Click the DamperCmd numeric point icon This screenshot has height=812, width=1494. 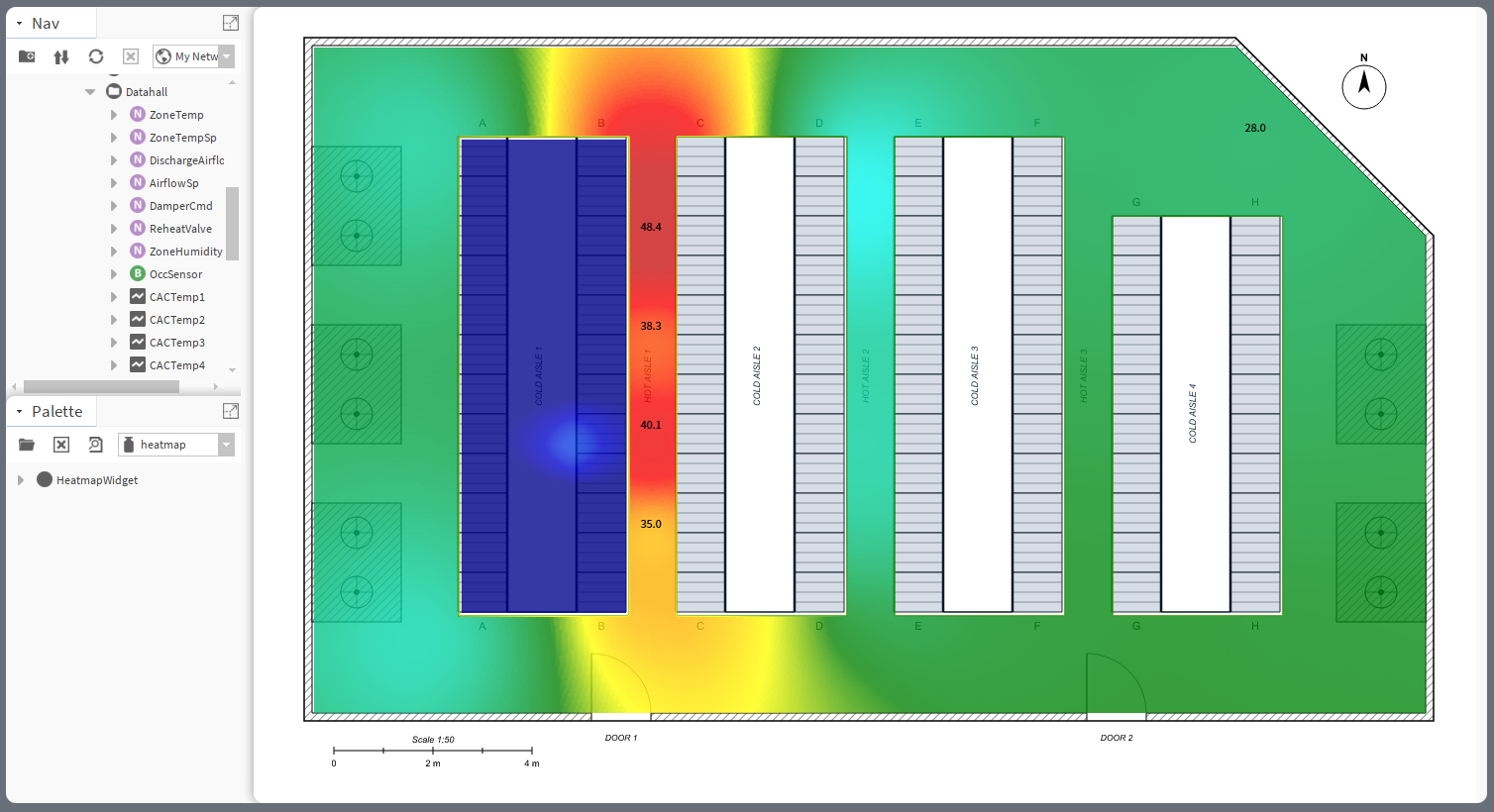point(138,205)
